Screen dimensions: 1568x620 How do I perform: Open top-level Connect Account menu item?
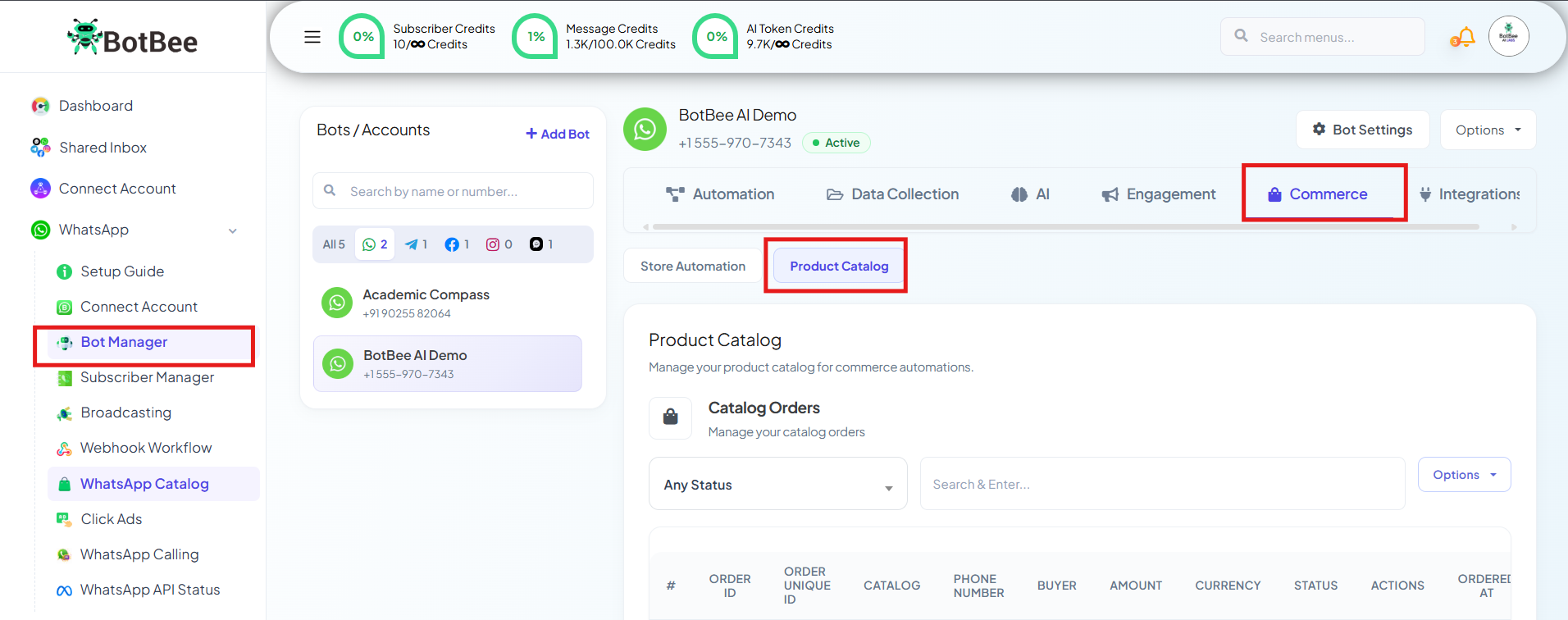click(117, 189)
